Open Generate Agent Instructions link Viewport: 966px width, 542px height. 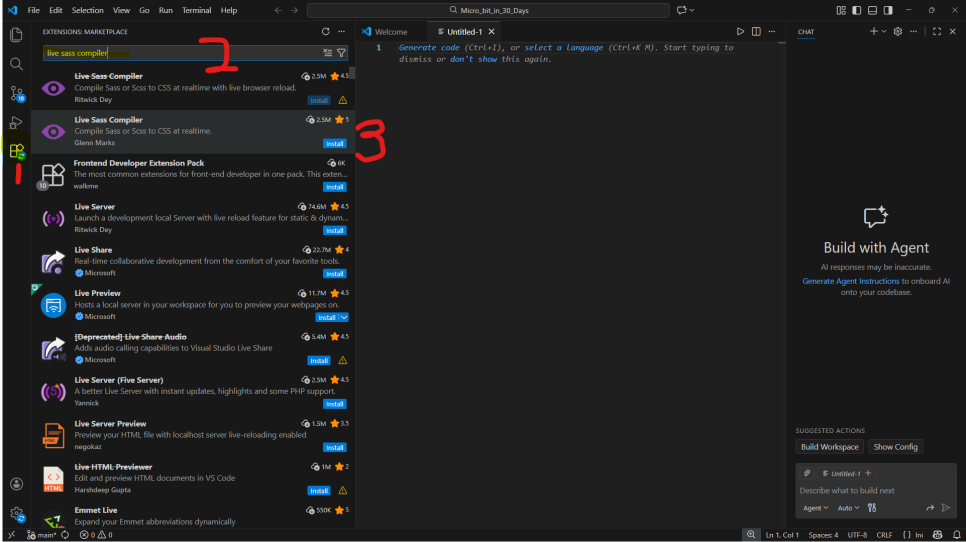tap(851, 281)
